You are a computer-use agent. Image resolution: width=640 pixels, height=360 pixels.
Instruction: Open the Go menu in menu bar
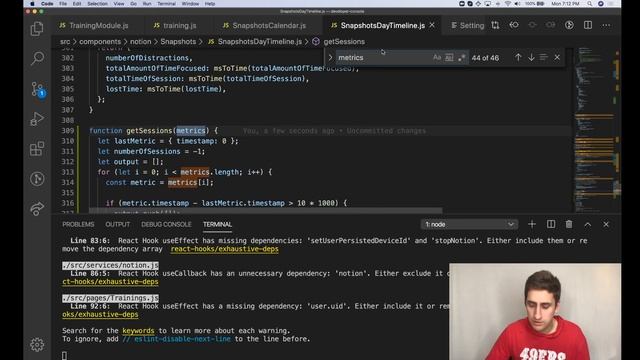133,4
